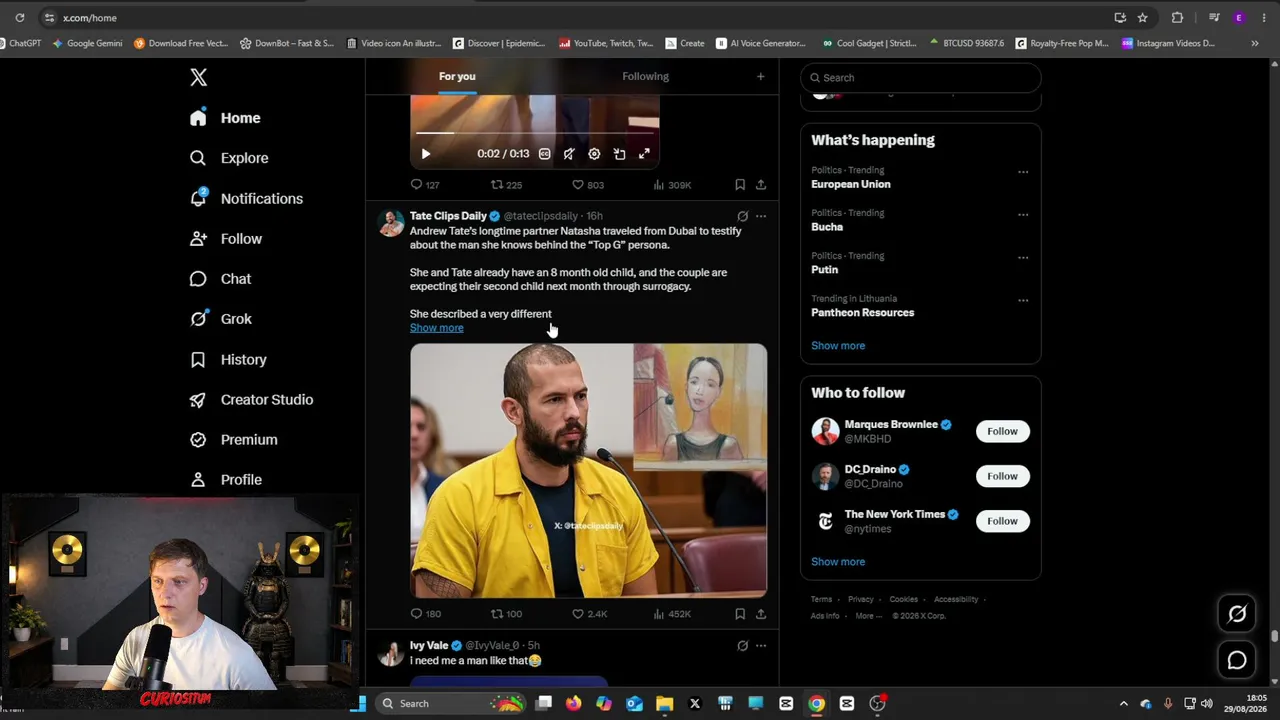
Task: Toggle picture-in-picture for video
Action: [x=619, y=154]
